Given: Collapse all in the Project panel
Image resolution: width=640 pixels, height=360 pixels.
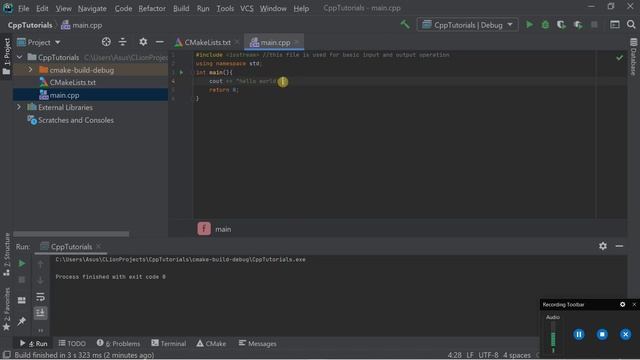Looking at the screenshot, I should pos(122,42).
